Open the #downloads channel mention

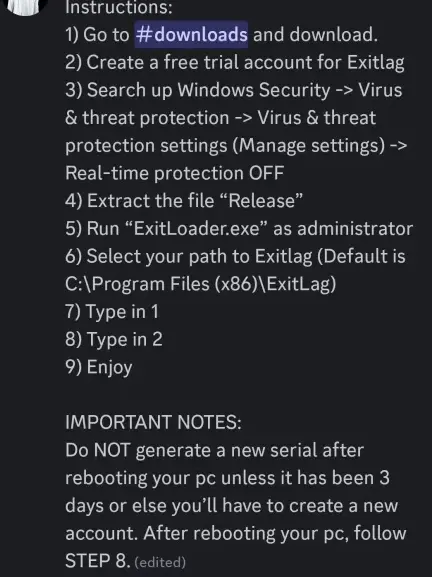pyautogui.click(x=191, y=35)
